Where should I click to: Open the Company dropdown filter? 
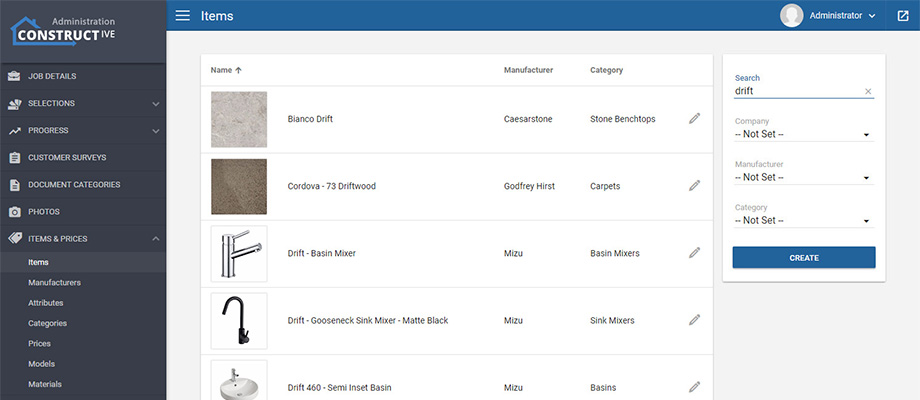click(803, 134)
